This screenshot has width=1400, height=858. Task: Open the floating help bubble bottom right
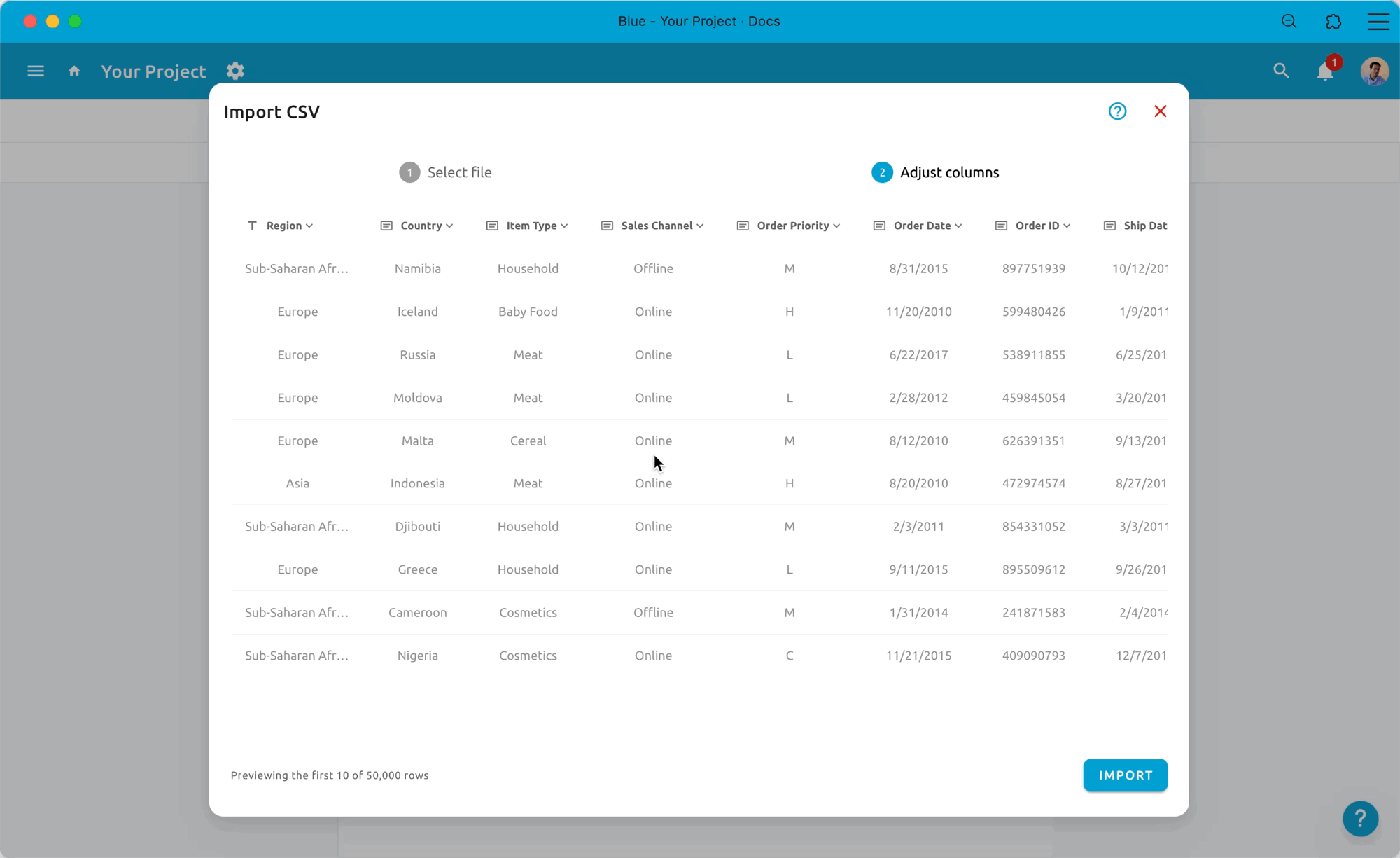[x=1360, y=819]
